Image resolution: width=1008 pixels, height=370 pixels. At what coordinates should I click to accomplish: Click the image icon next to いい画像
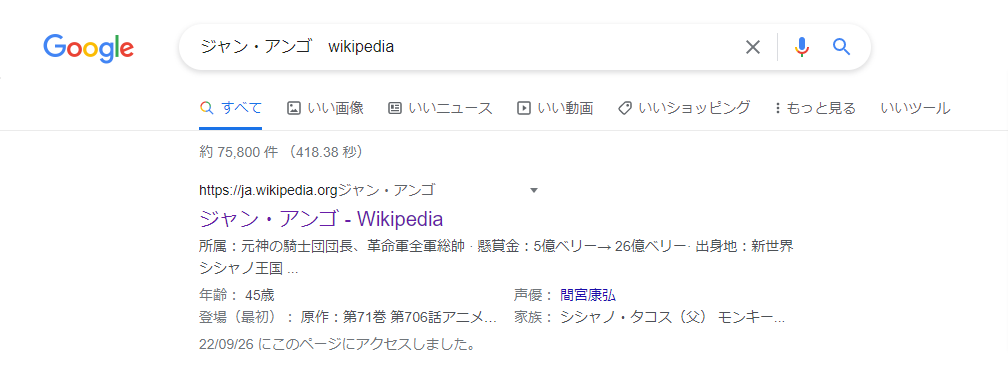coord(294,108)
